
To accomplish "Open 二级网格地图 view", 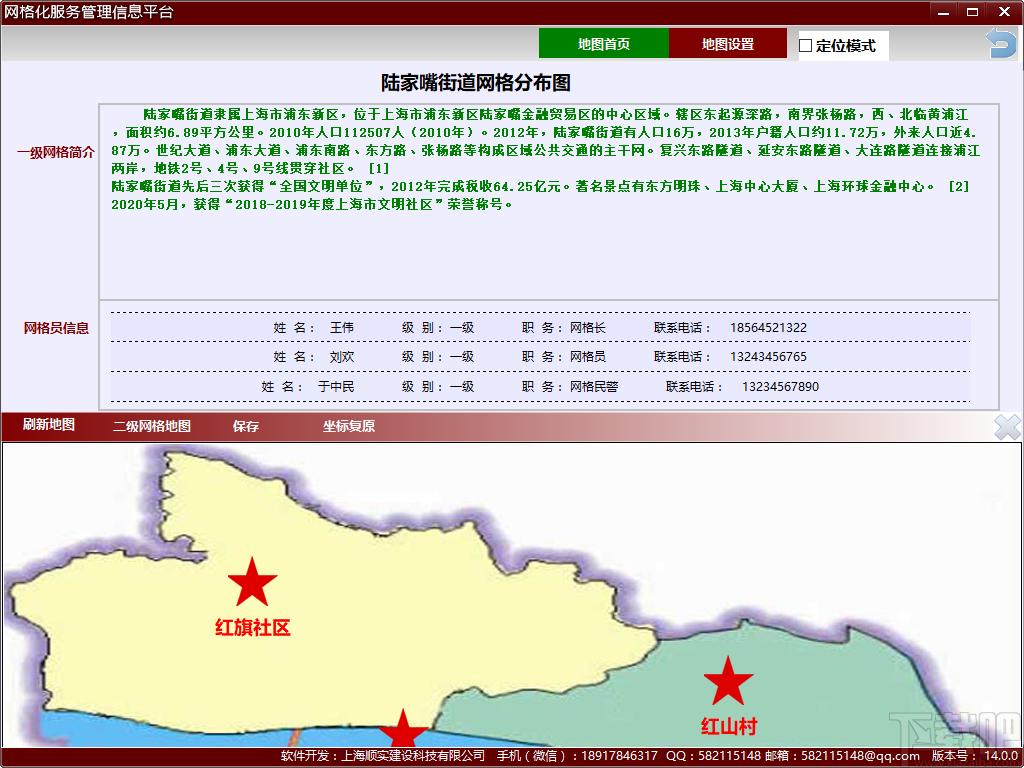I will coord(152,426).
